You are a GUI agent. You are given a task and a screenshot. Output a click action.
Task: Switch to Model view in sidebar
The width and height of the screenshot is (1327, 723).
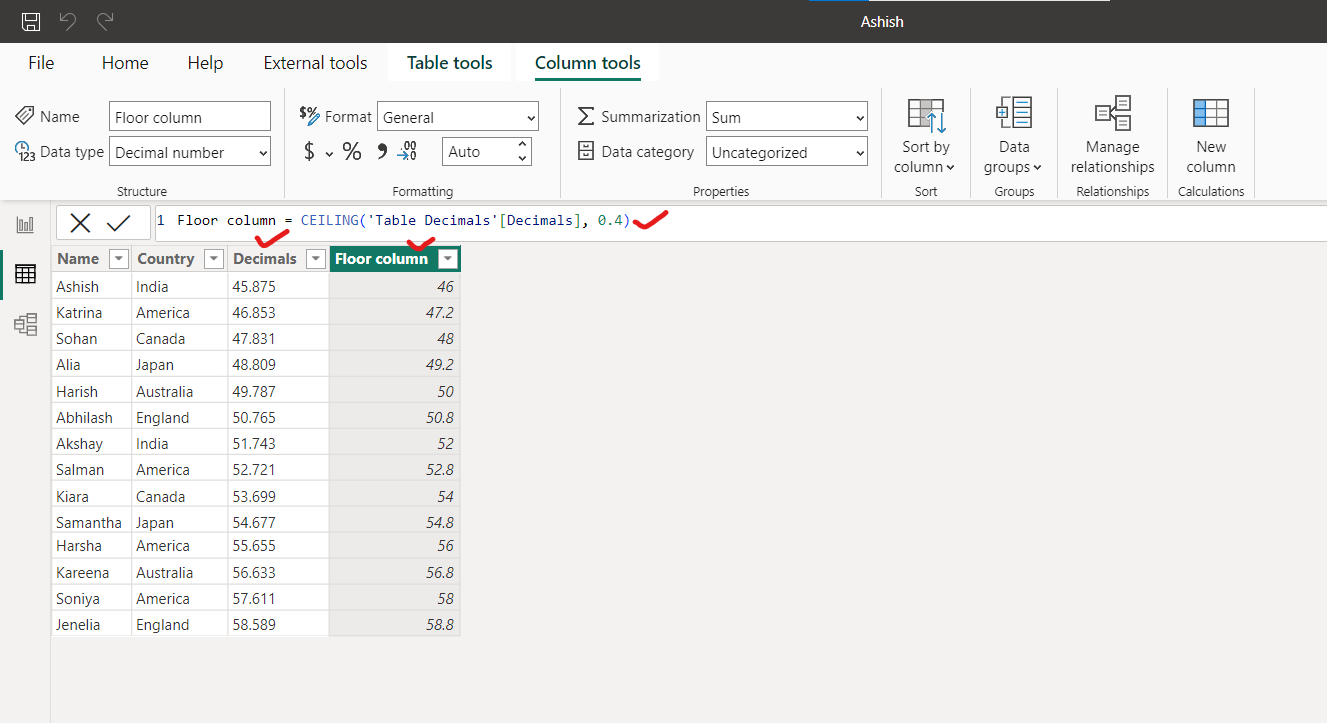[x=25, y=323]
